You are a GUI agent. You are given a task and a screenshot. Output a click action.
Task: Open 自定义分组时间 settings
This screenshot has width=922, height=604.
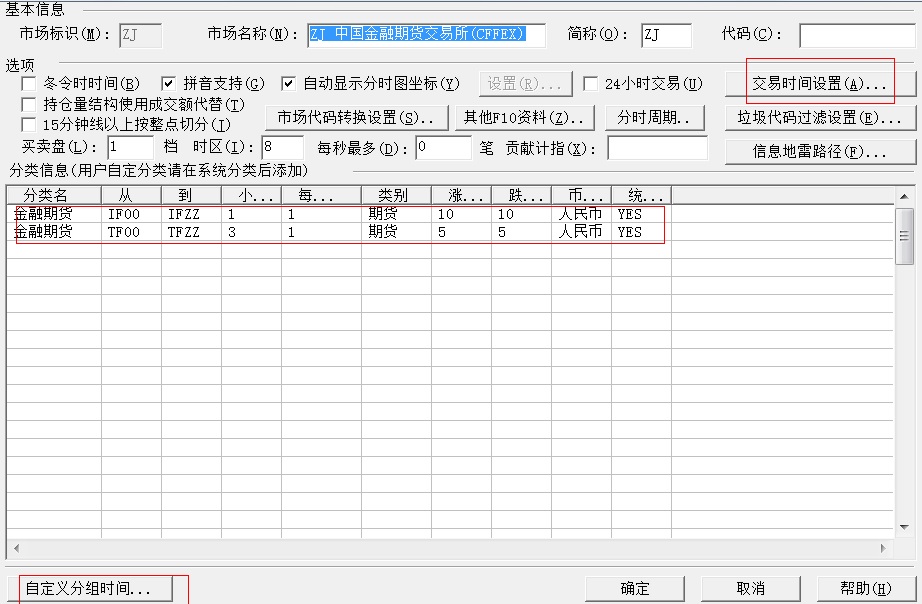click(x=88, y=589)
